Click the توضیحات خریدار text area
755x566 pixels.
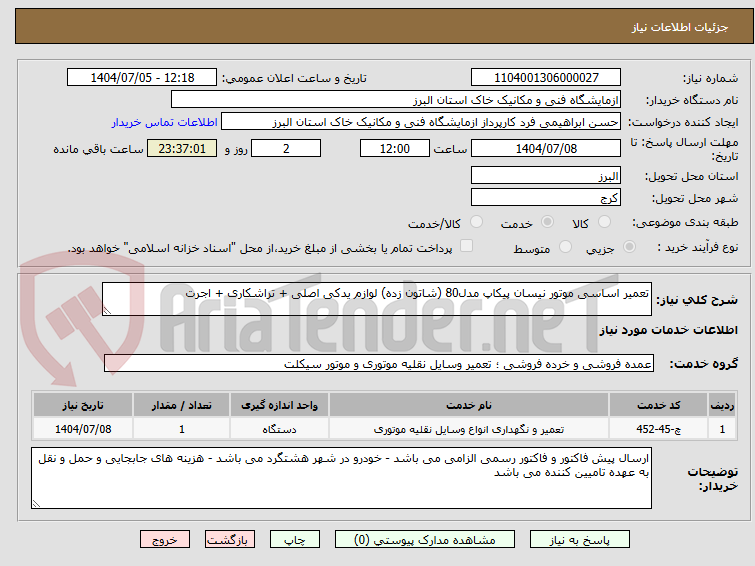[x=341, y=478]
